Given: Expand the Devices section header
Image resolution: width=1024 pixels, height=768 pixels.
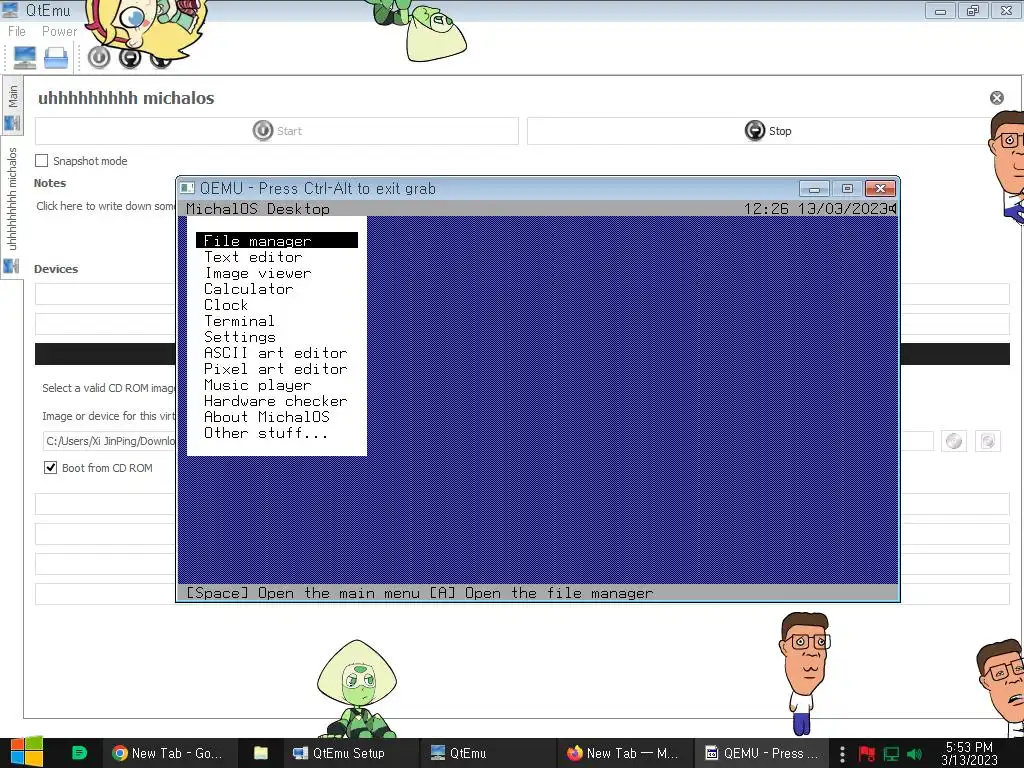Looking at the screenshot, I should coord(56,269).
